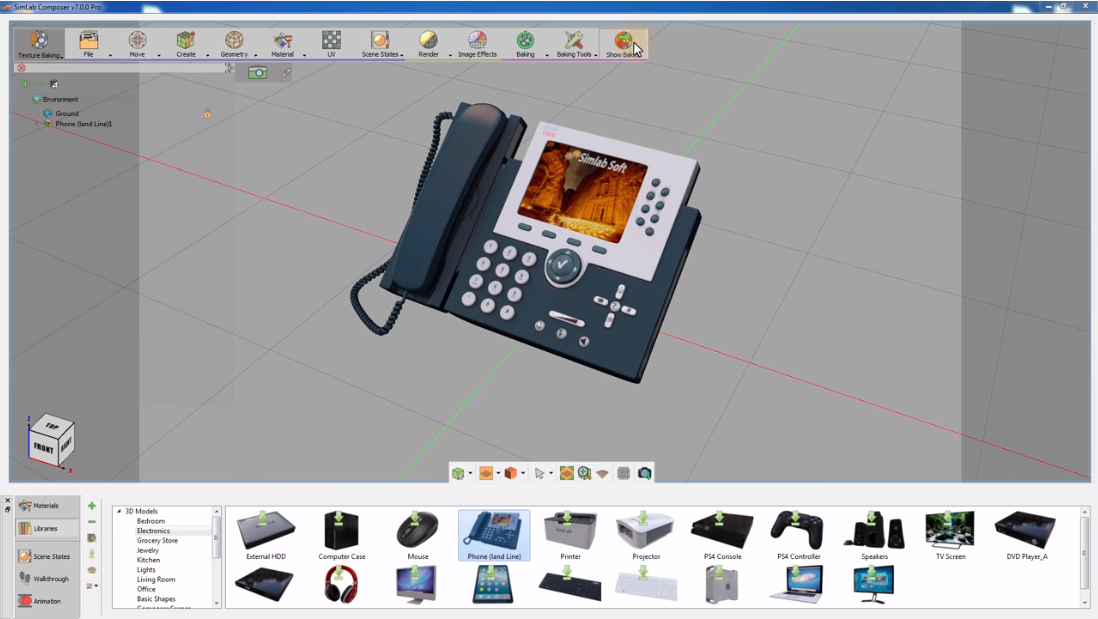Screen dimensions: 1098x619
Task: Toggle the grid display icon
Action: [x=623, y=473]
